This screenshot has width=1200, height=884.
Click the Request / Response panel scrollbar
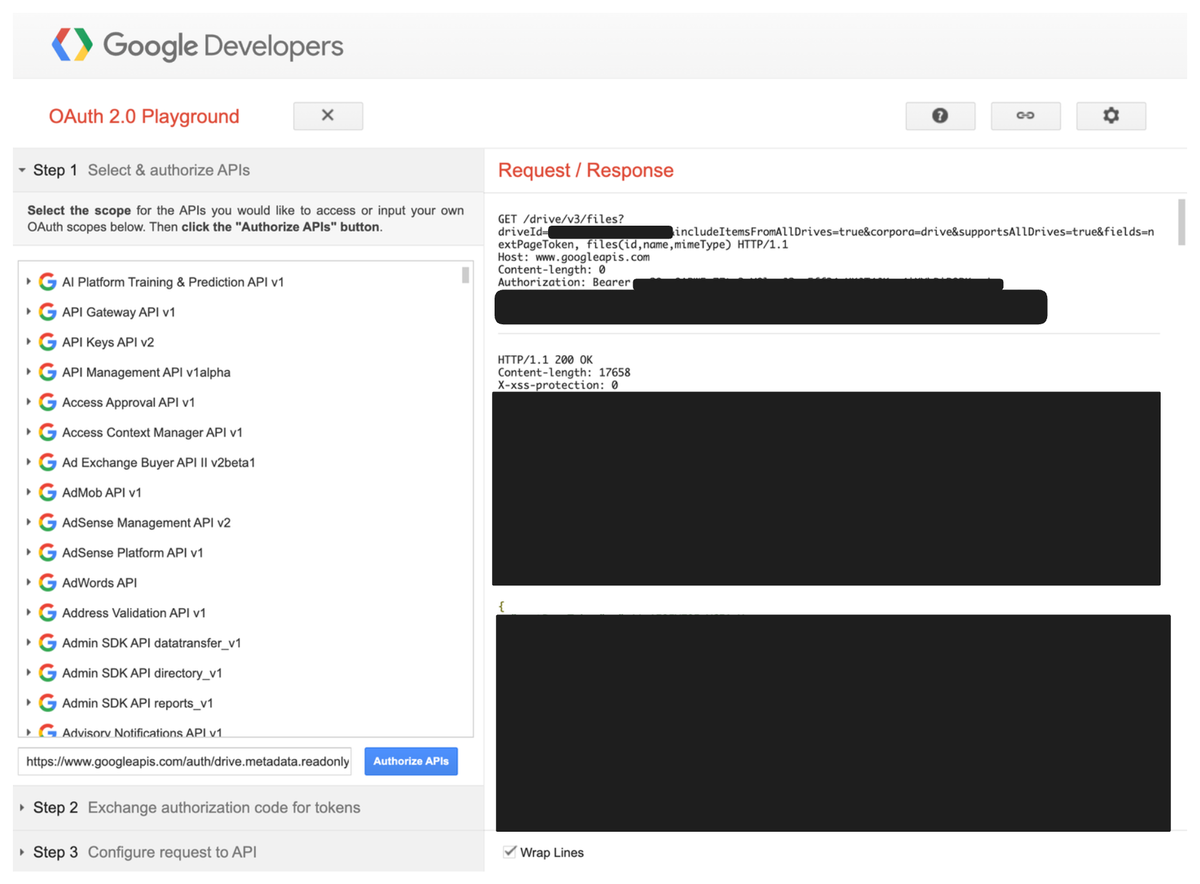[1182, 222]
